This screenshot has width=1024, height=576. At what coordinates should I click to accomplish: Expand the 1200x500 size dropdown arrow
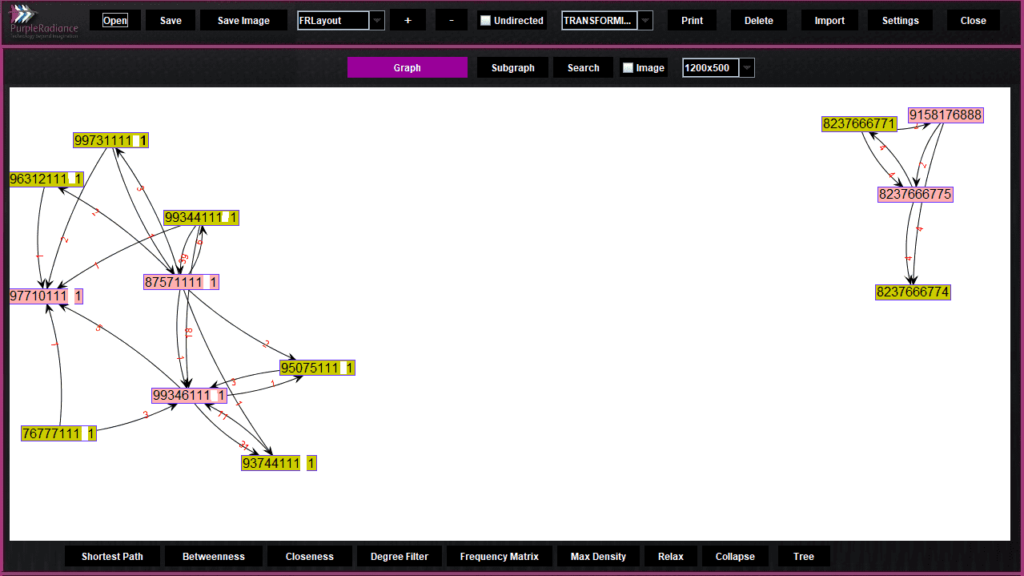[x=747, y=68]
